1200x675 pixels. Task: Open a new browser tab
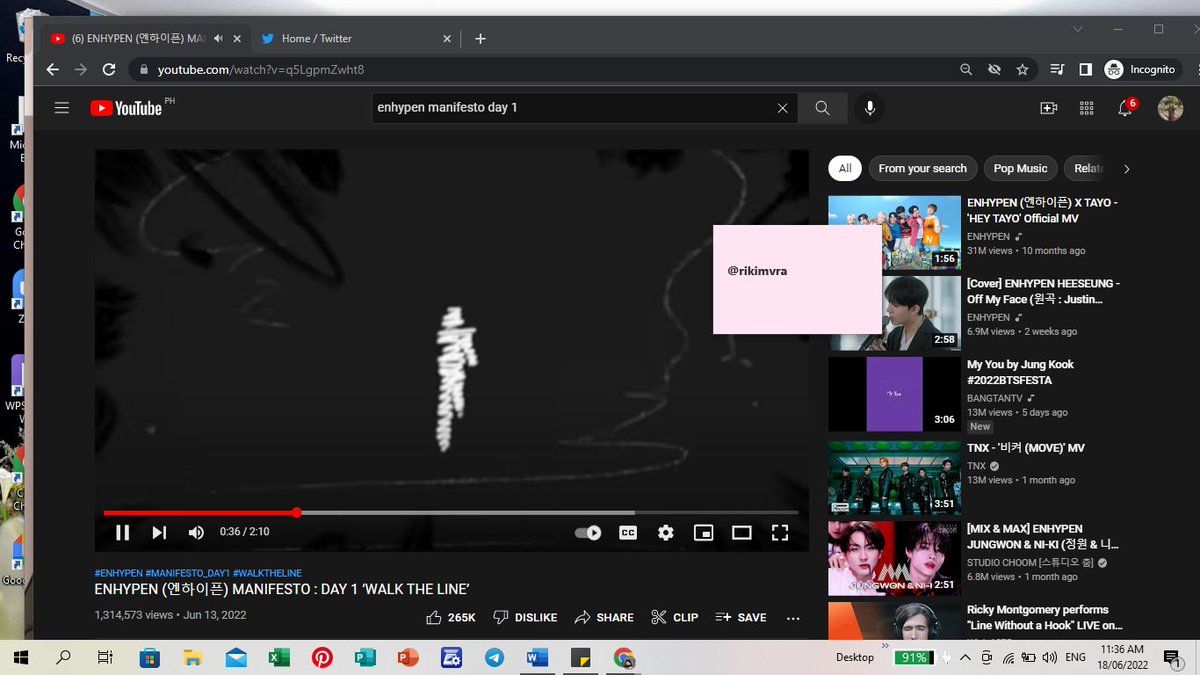point(480,38)
